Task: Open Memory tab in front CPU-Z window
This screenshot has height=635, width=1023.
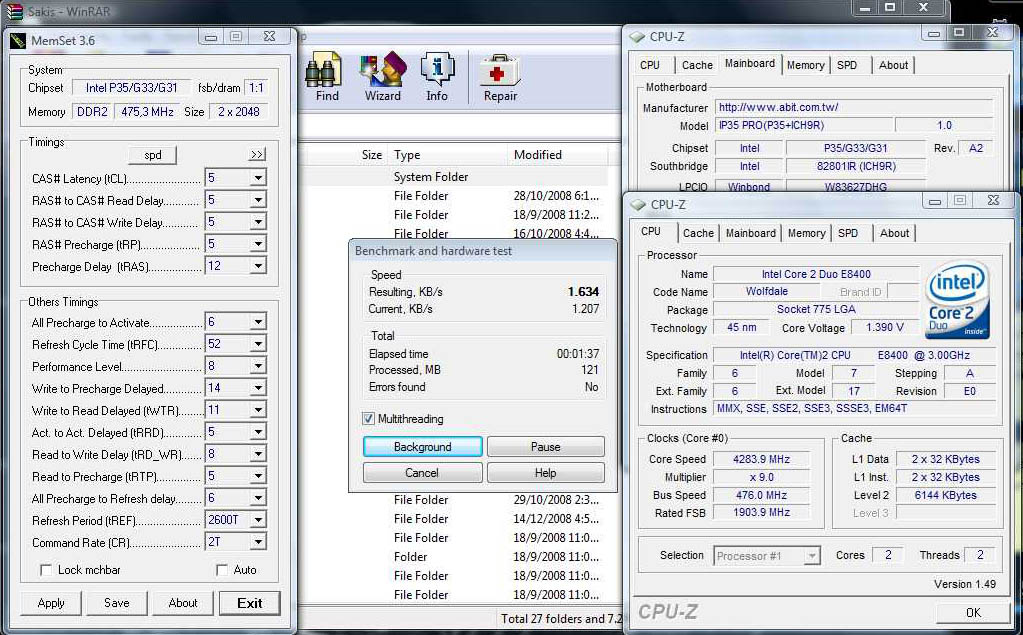Action: click(x=806, y=233)
